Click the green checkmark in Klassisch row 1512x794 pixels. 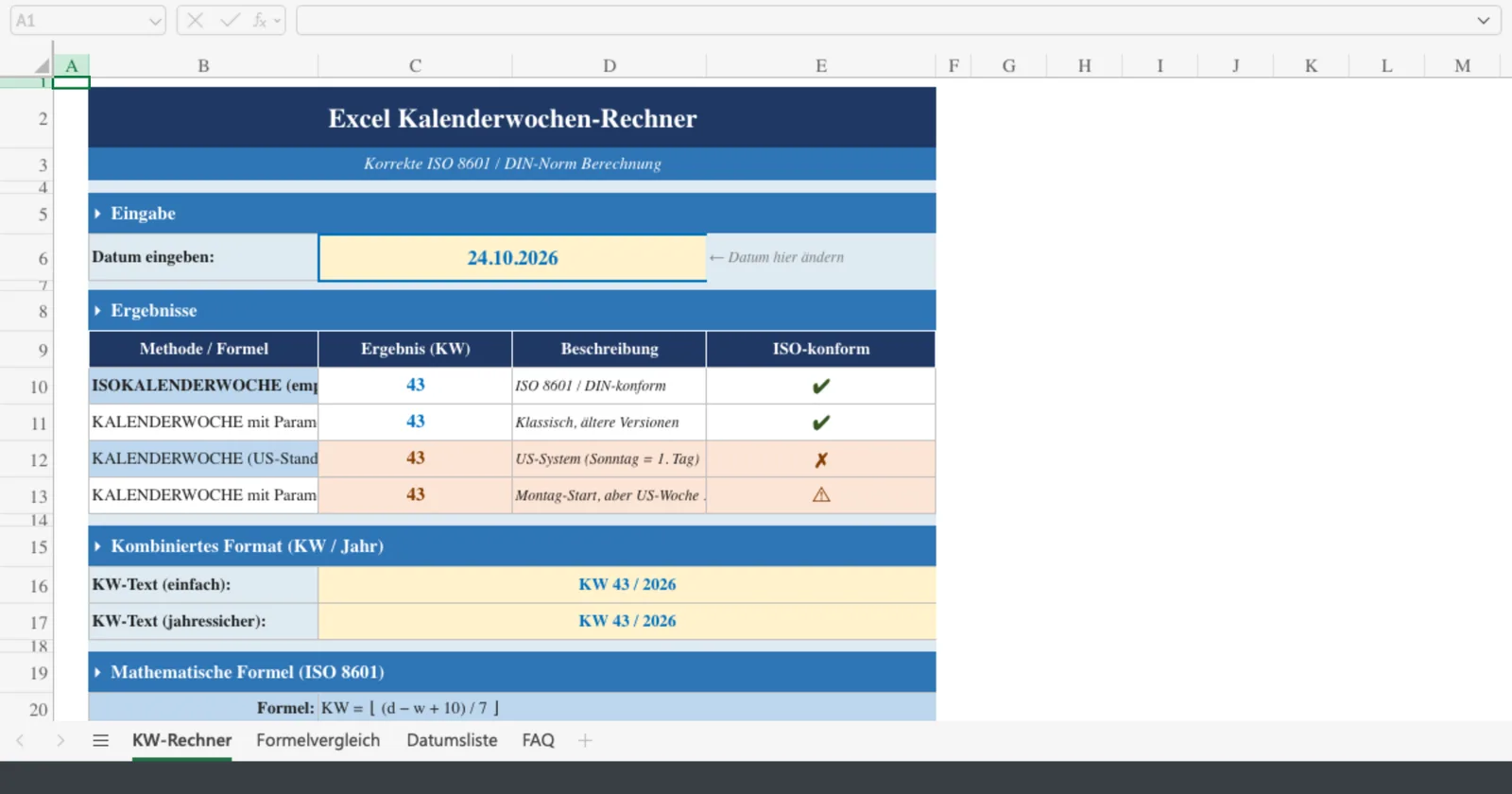pyautogui.click(x=821, y=423)
